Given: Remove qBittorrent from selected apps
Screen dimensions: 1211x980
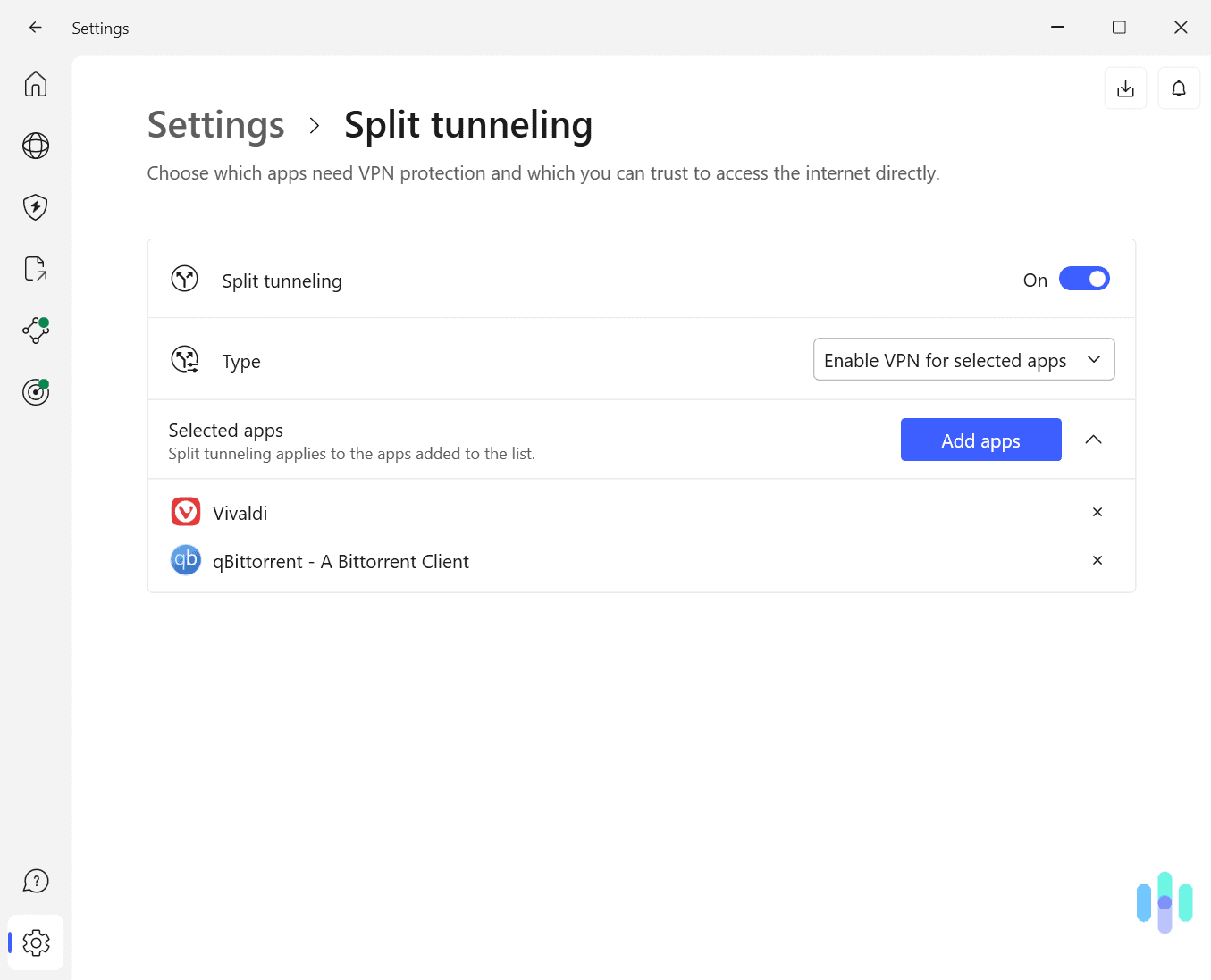Looking at the screenshot, I should click(x=1097, y=560).
